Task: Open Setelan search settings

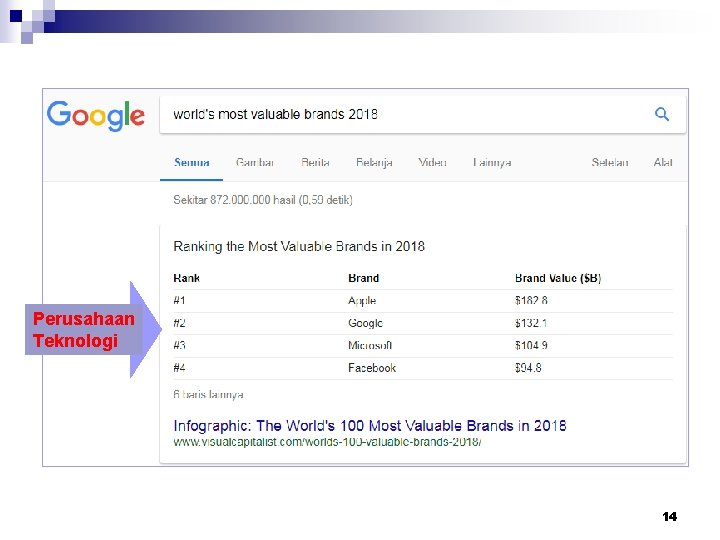Action: [x=610, y=163]
